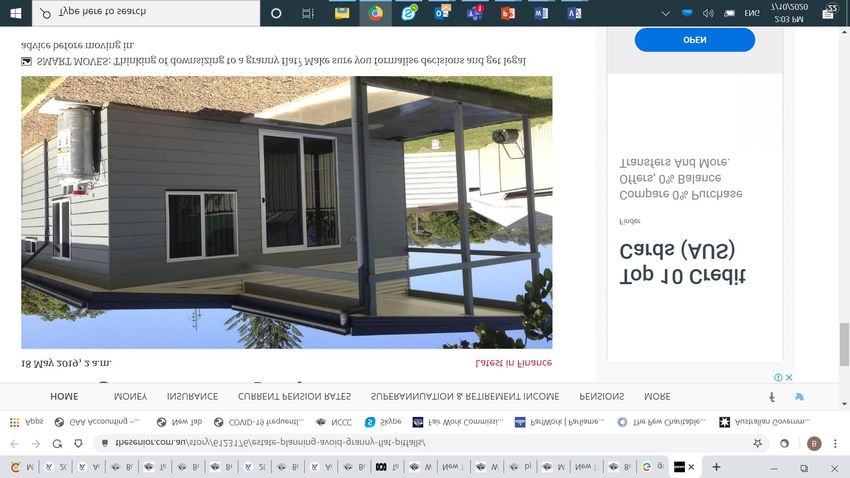Open the Chrome profile avatar B
Screen dimensions: 850x478
[x=813, y=443]
